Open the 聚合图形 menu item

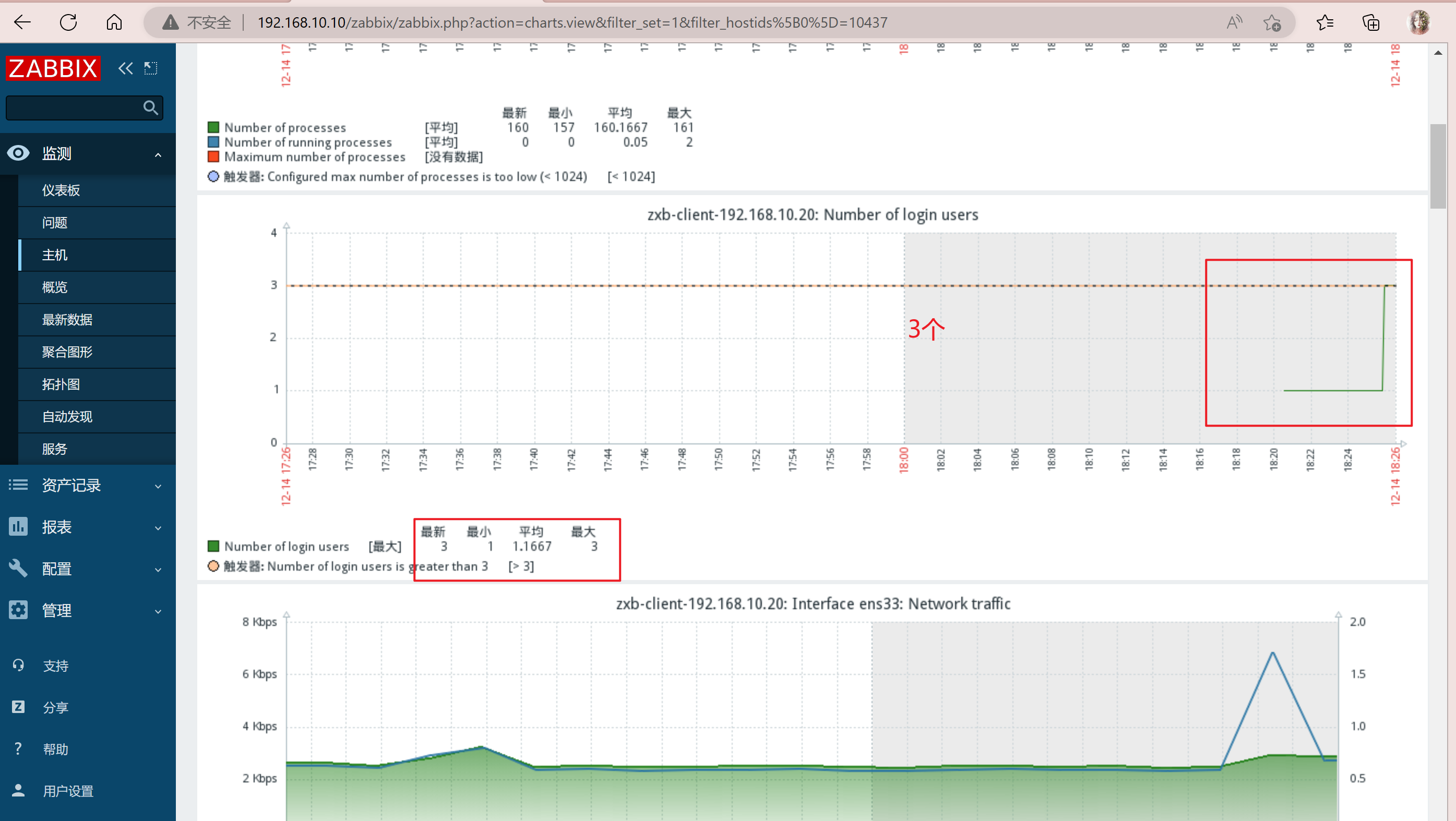97,352
